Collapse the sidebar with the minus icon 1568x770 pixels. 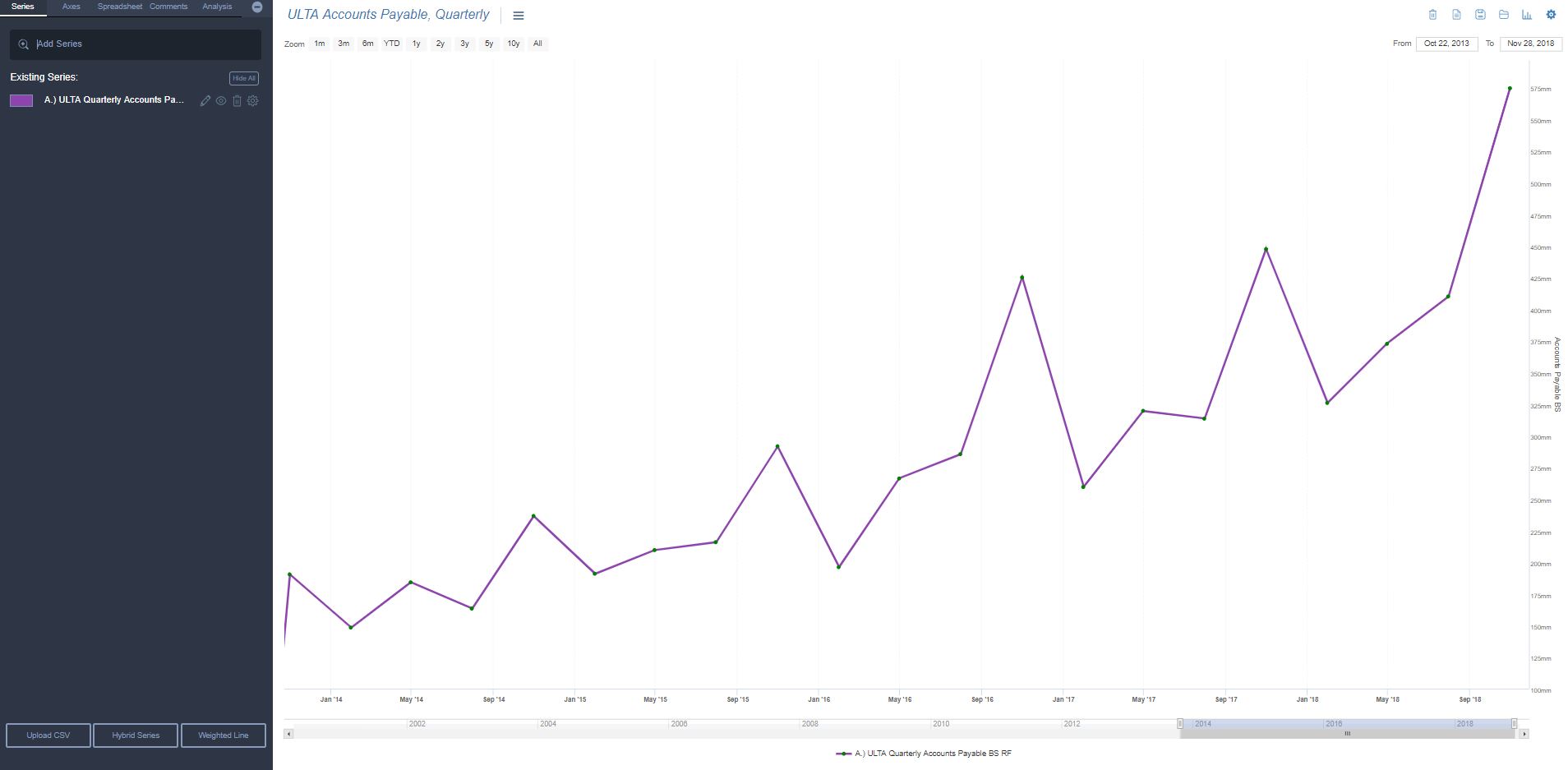point(256,7)
